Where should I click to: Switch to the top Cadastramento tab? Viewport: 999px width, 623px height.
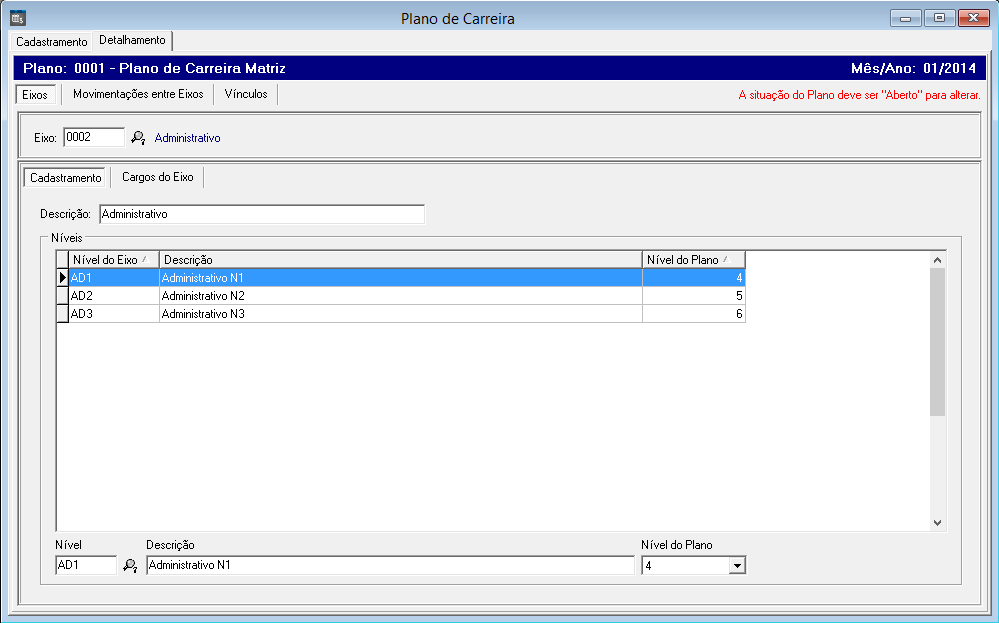click(52, 42)
